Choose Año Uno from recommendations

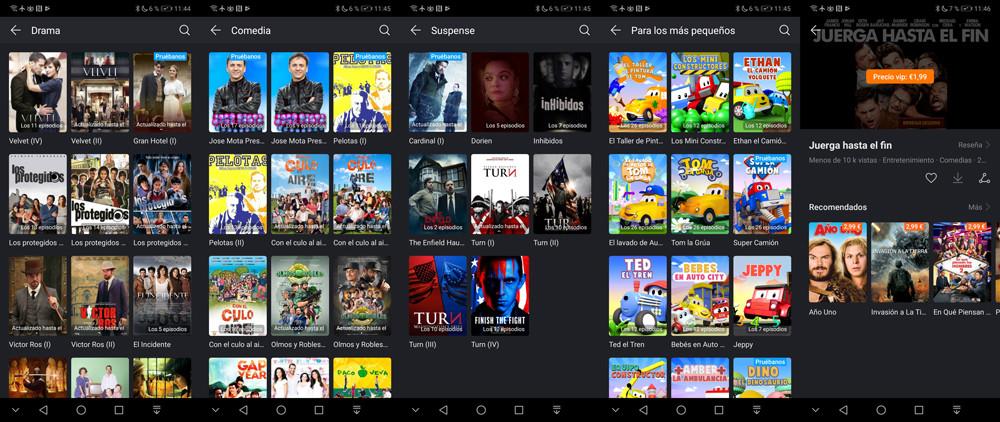pyautogui.click(x=838, y=262)
